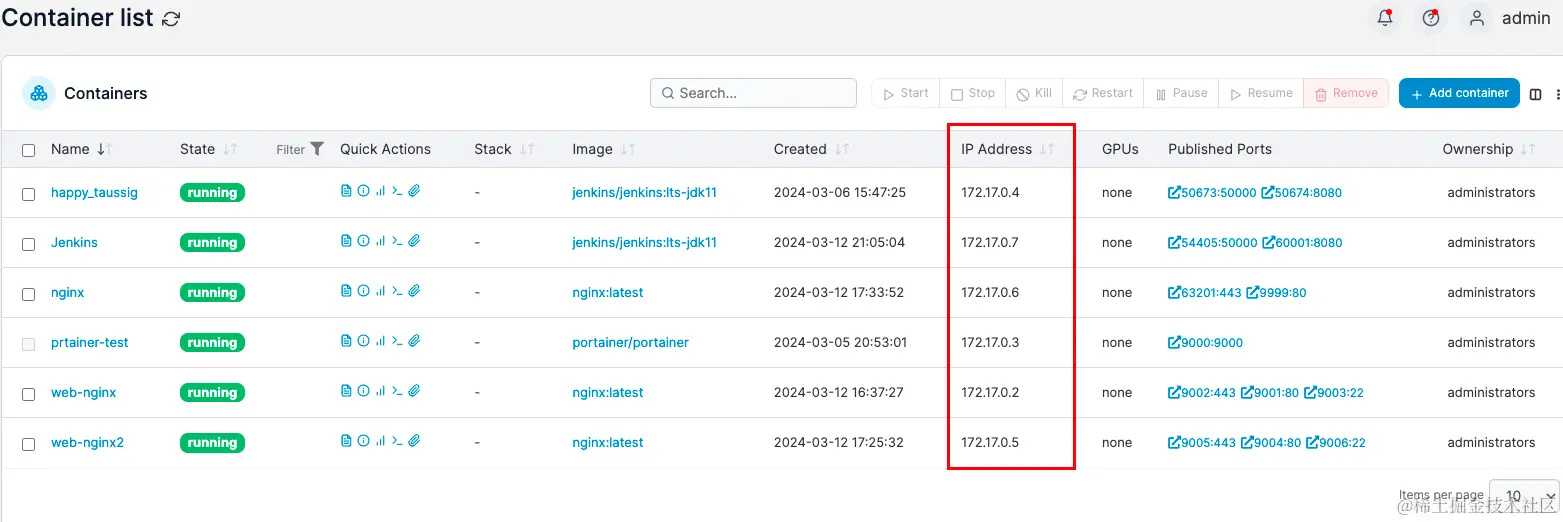The height and width of the screenshot is (522, 1563).
Task: Open published port 9999:80 link
Action: point(1276,292)
